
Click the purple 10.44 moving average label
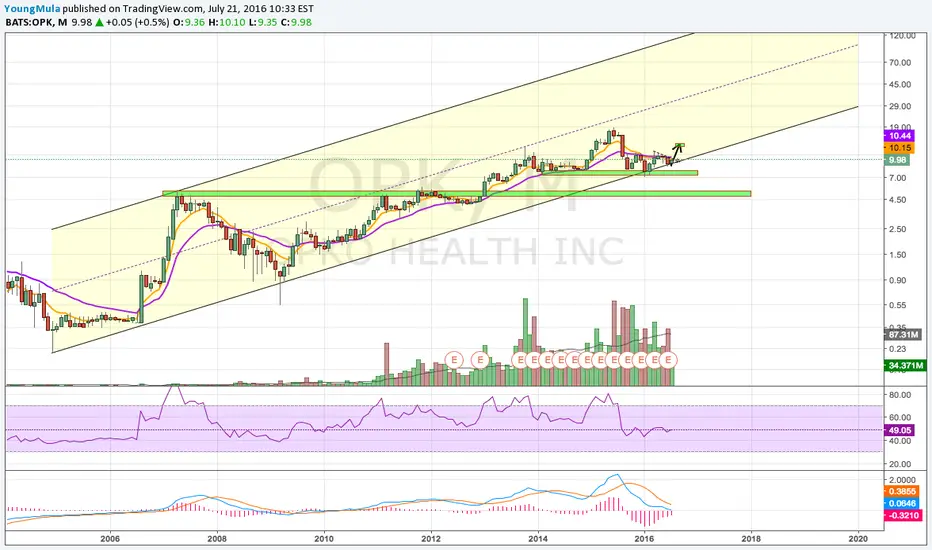pos(900,136)
